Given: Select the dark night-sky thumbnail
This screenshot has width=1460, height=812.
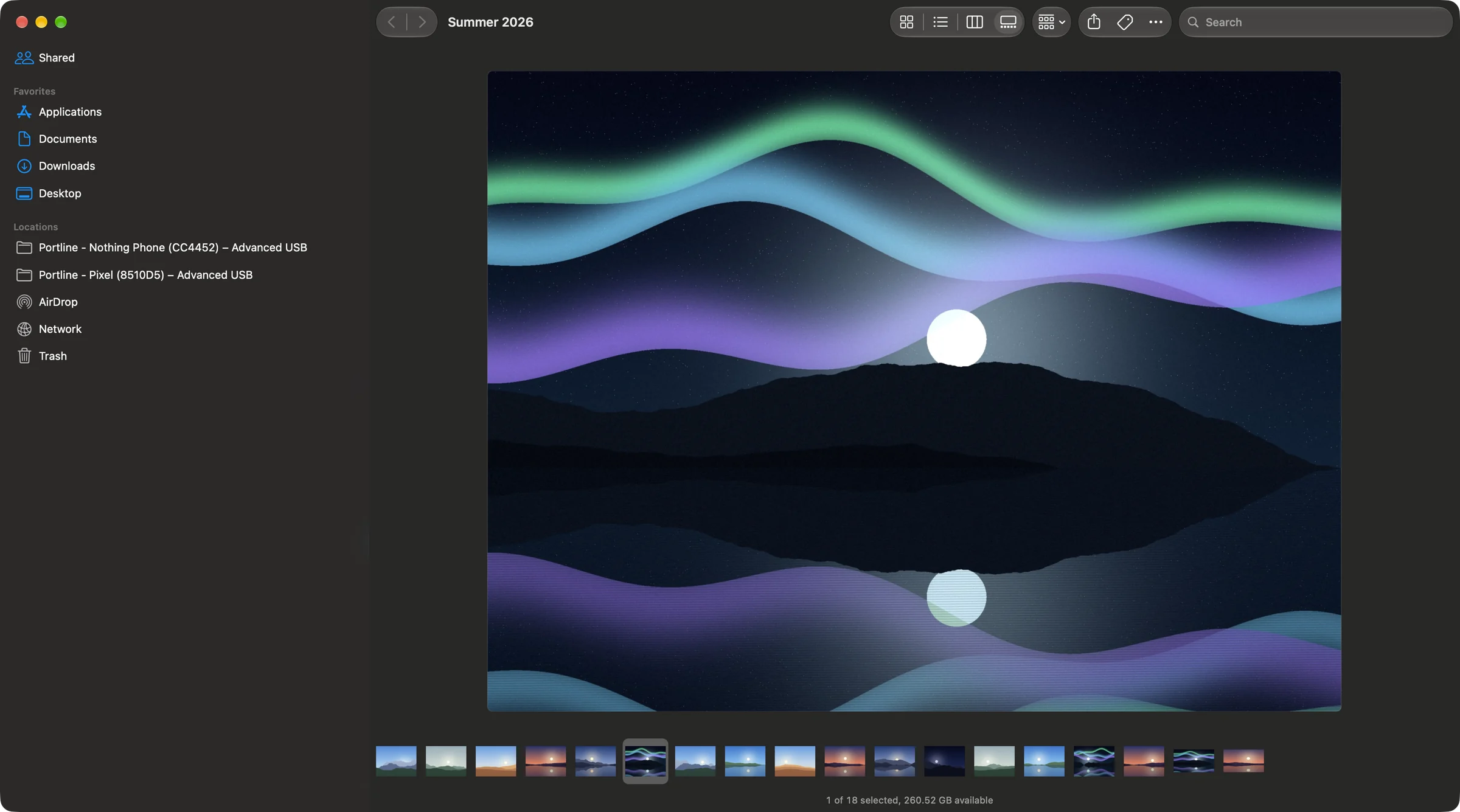Looking at the screenshot, I should click(x=944, y=761).
